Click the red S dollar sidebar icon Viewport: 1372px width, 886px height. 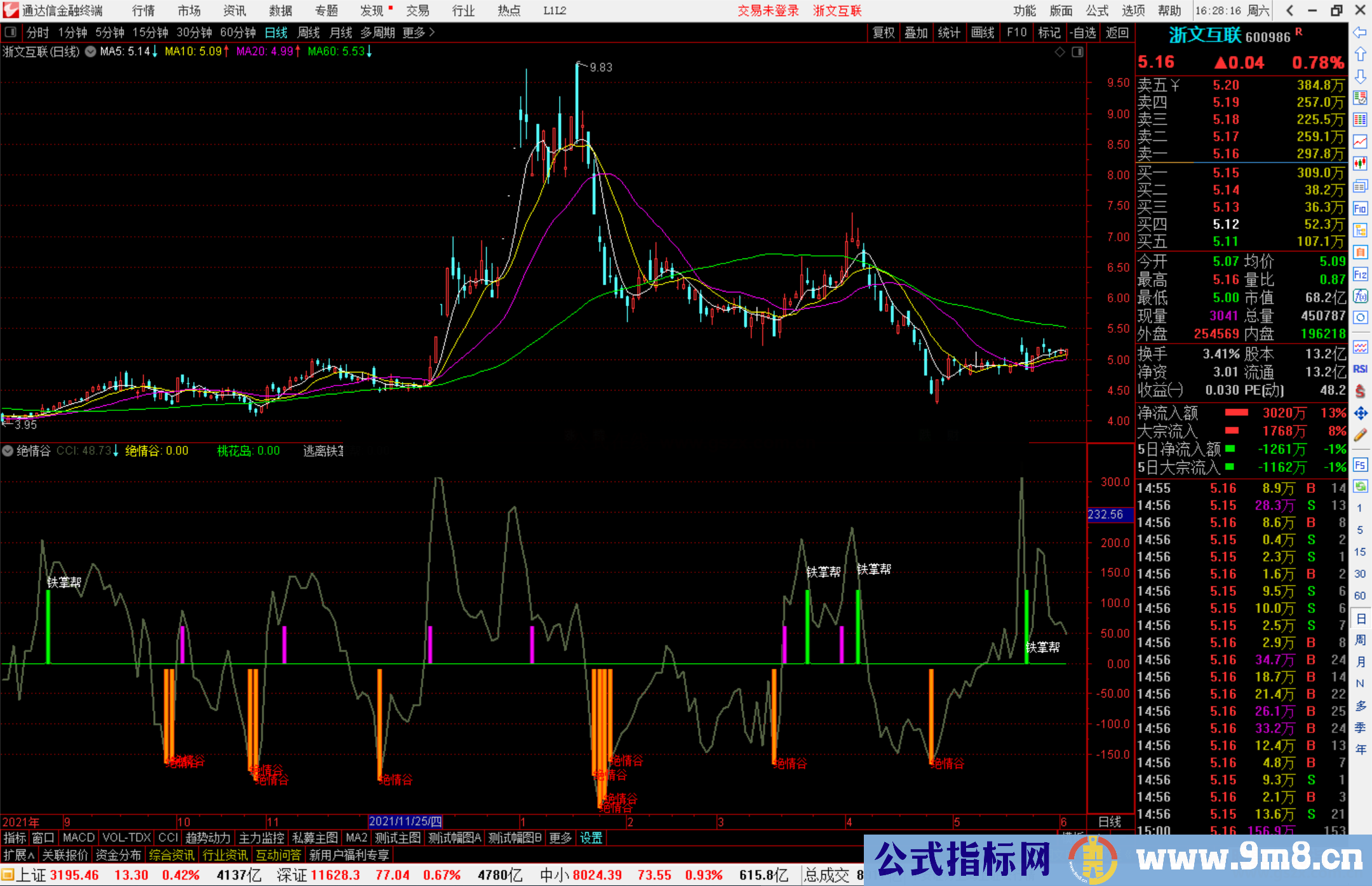1360,391
